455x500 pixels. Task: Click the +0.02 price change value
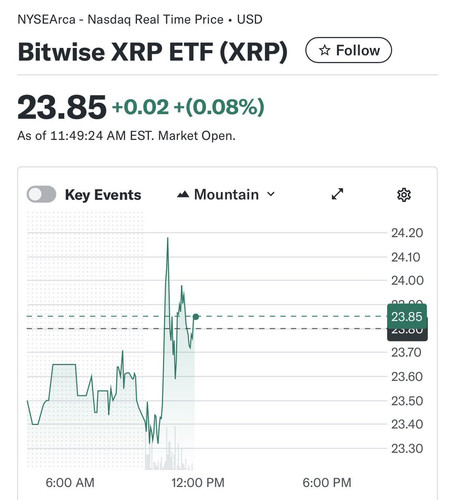(141, 107)
